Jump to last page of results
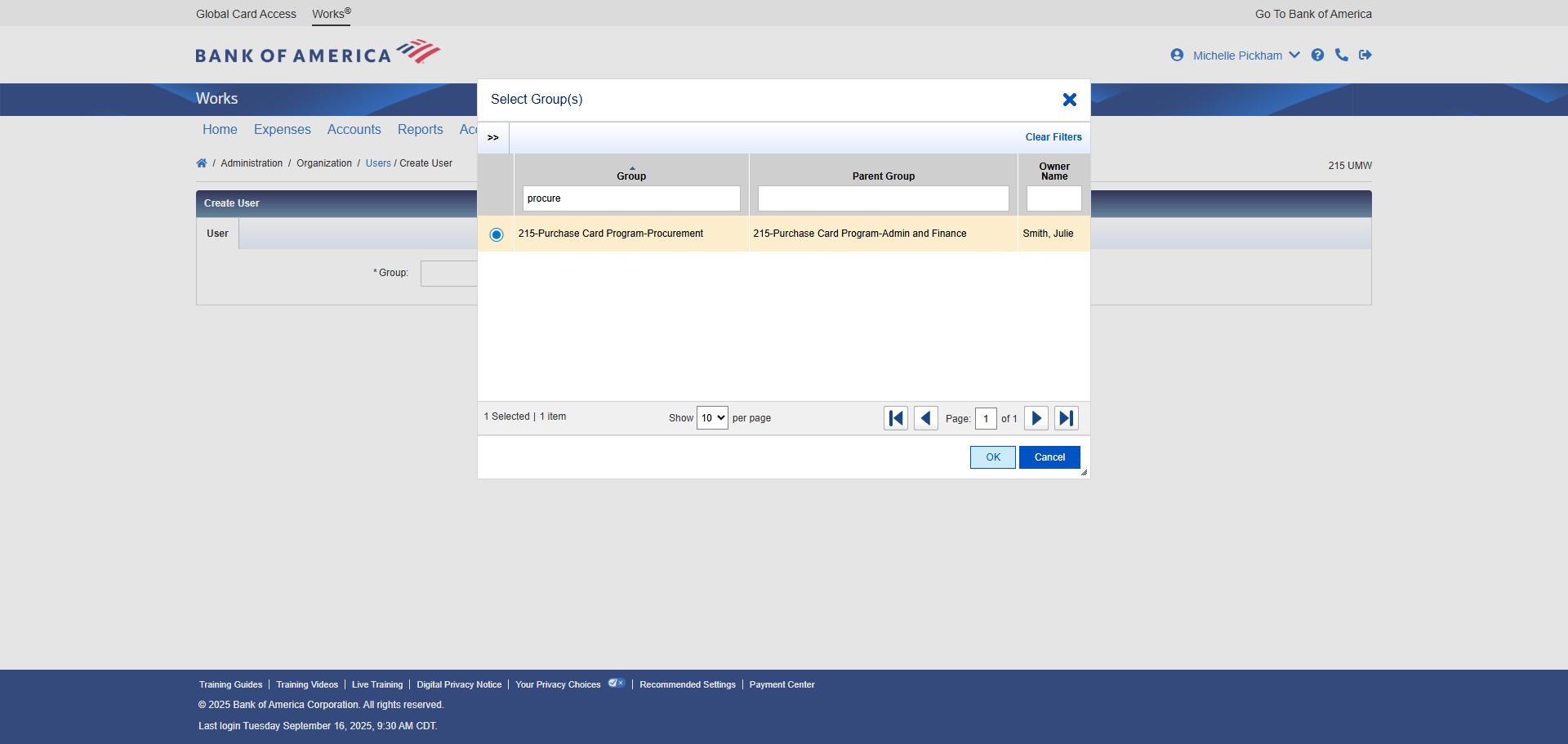This screenshot has width=1568, height=744. point(1066,418)
